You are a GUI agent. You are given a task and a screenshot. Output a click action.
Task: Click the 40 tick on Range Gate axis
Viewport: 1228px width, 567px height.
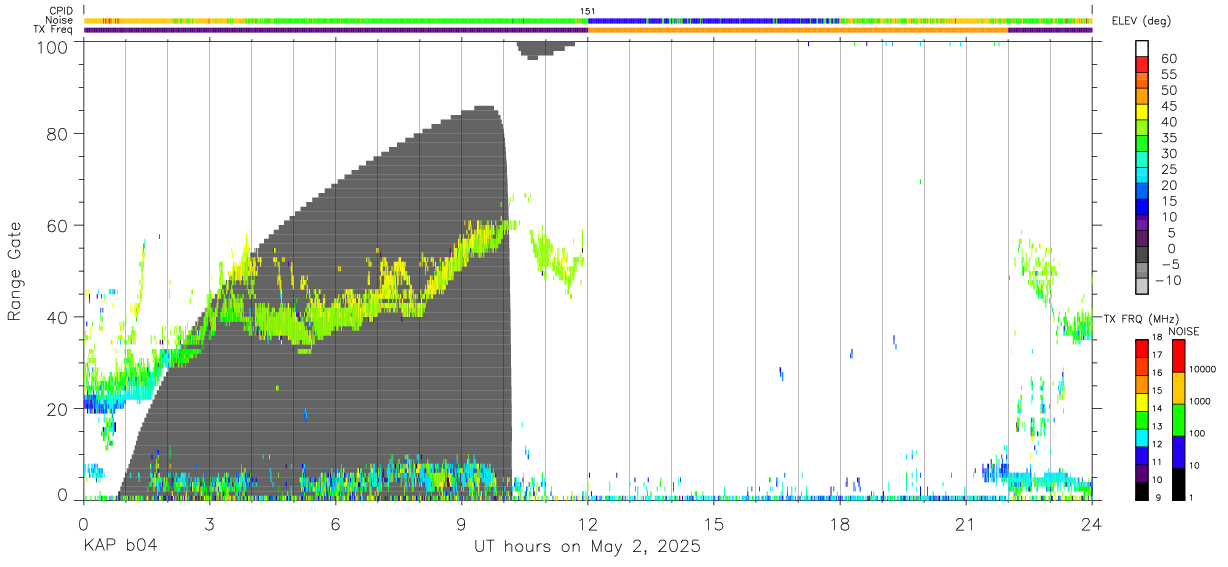(59, 317)
